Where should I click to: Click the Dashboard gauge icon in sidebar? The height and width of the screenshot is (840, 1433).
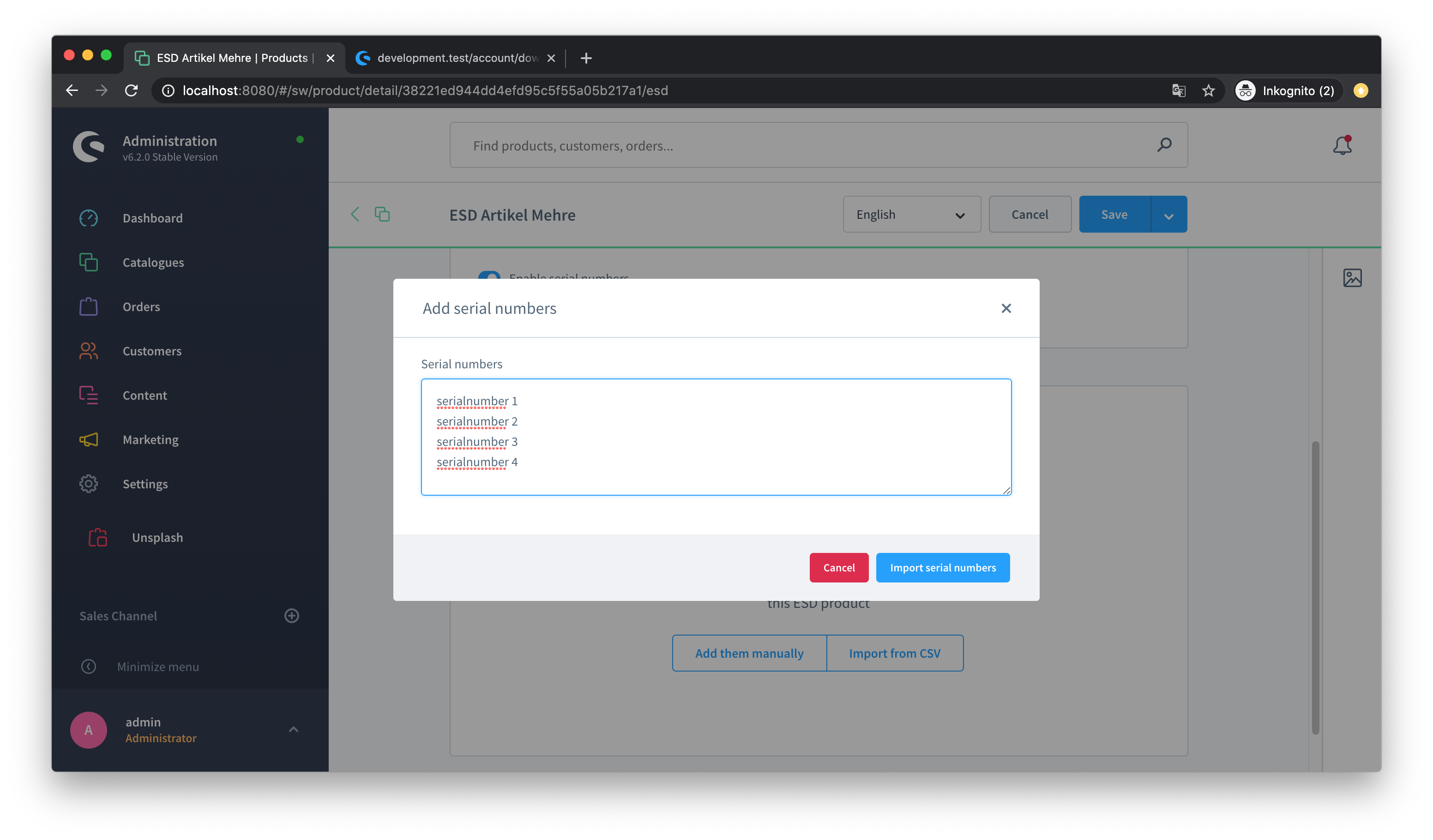point(88,218)
